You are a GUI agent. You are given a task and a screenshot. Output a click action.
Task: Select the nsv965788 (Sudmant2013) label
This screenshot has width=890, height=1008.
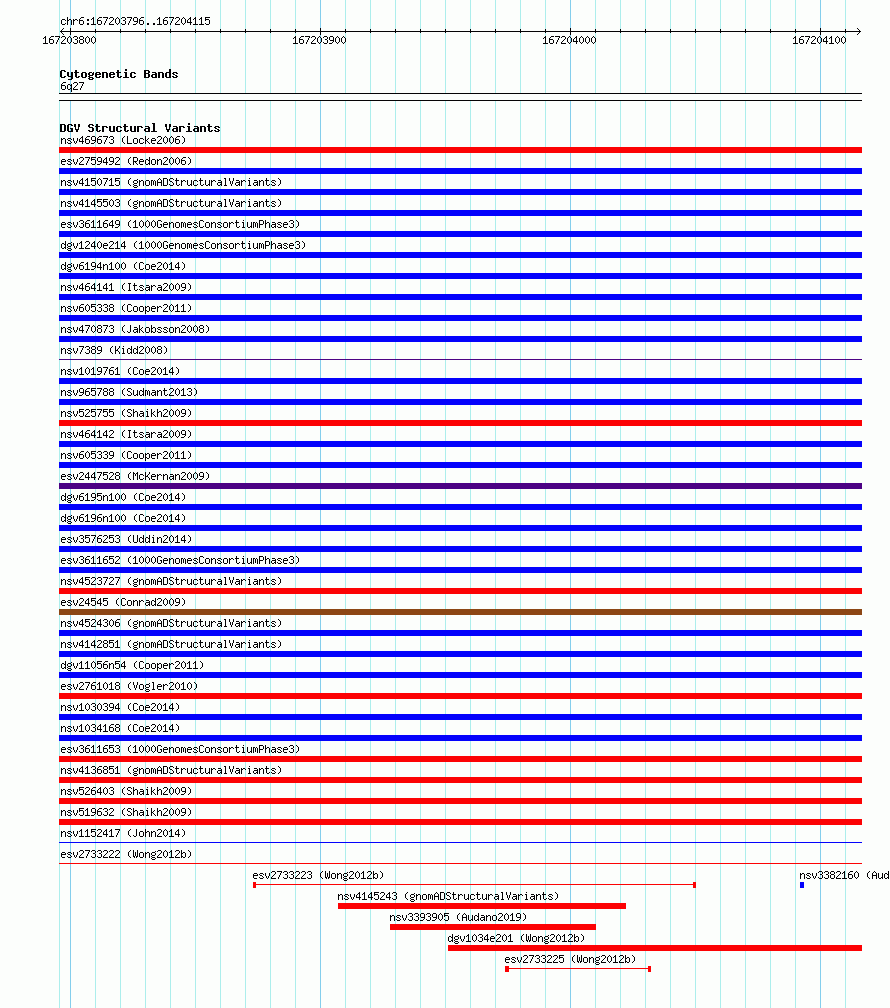point(129,392)
